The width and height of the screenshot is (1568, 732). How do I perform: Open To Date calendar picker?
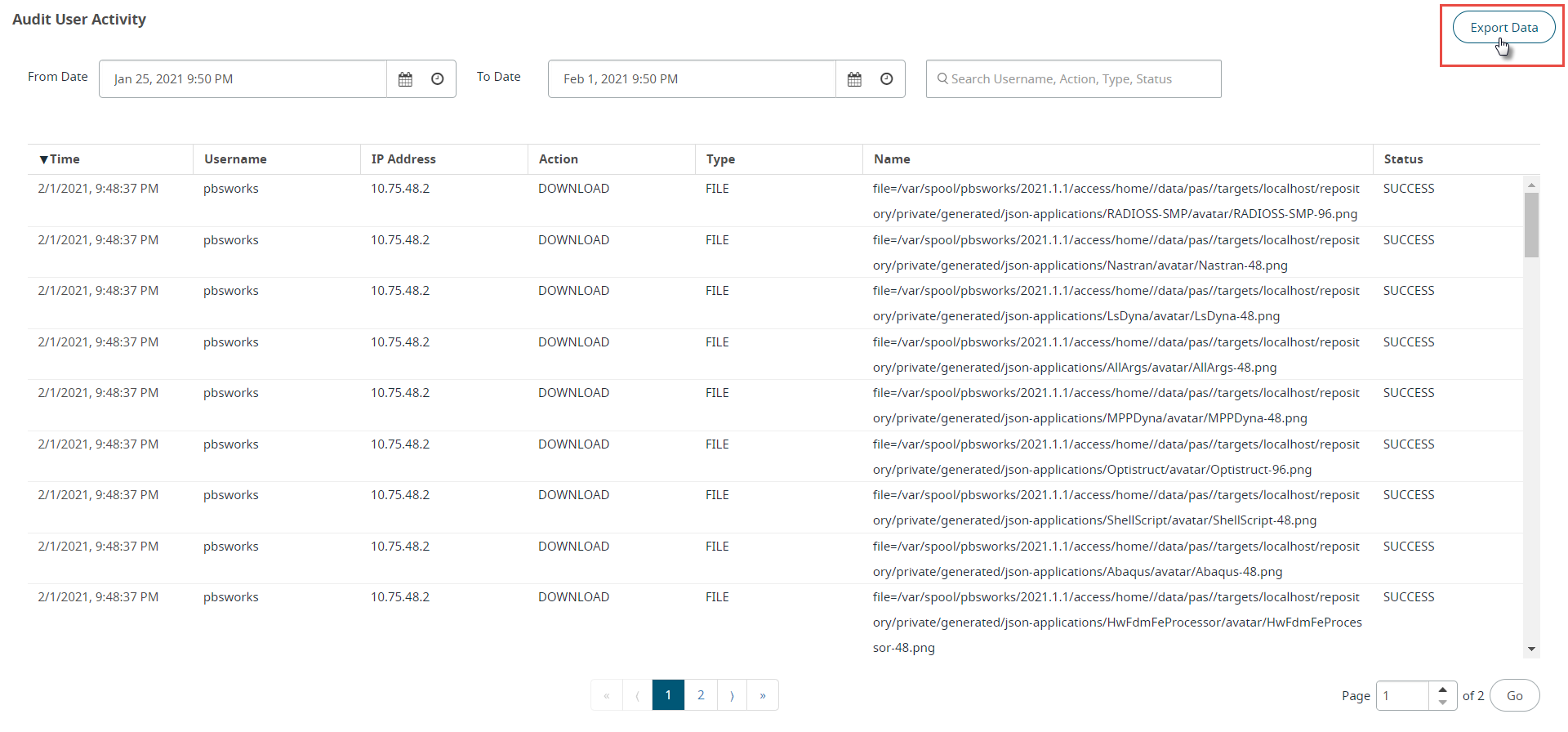(854, 79)
